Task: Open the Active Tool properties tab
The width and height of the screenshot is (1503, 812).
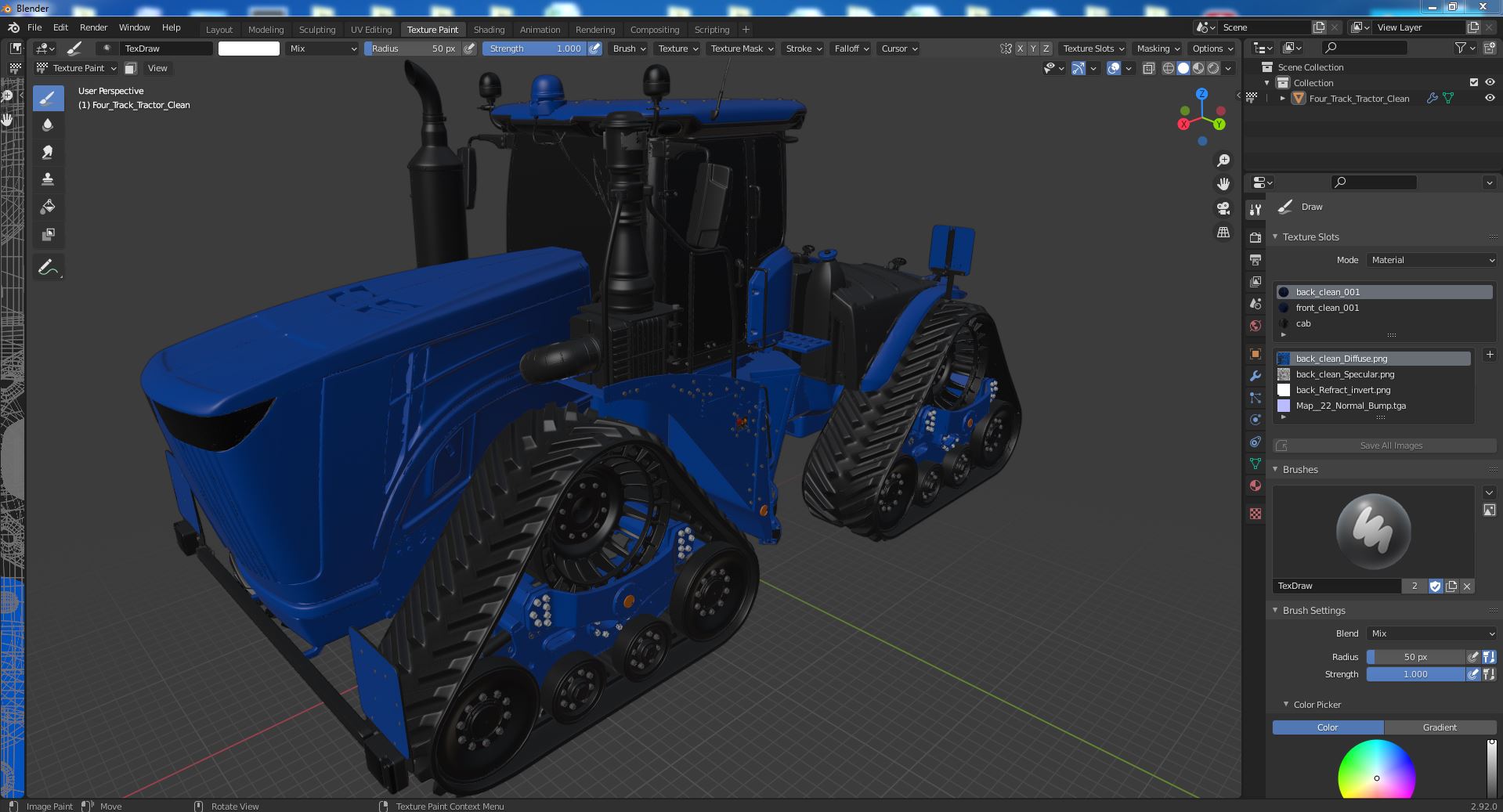Action: point(1256,209)
